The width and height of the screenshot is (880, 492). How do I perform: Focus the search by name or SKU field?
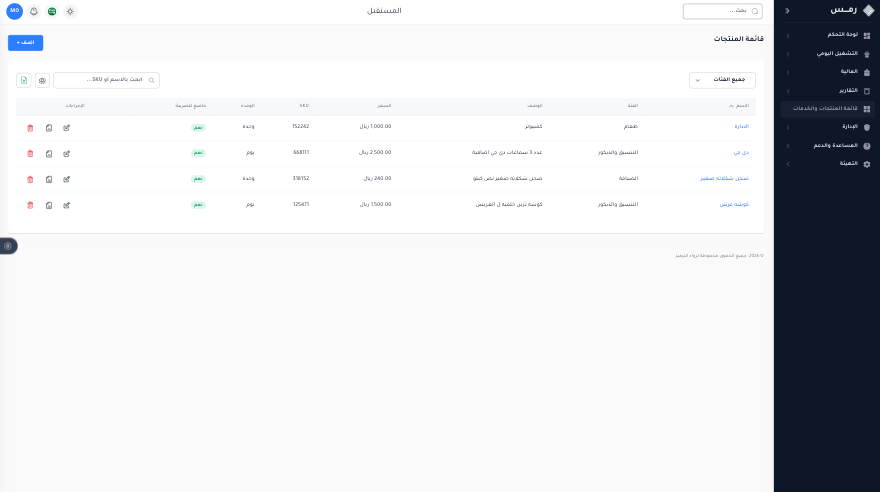(x=106, y=80)
